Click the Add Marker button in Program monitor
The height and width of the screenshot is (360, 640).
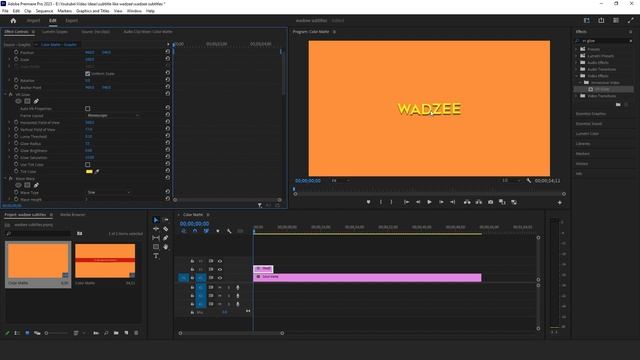(368, 202)
